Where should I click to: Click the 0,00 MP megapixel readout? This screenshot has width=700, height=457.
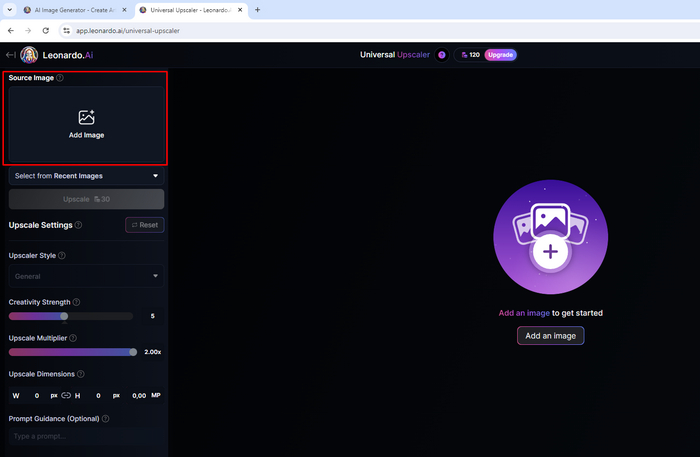pos(146,395)
